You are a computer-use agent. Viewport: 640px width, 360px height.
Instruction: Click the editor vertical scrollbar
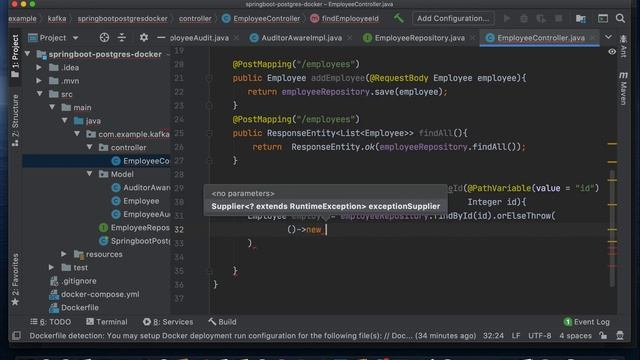pyautogui.click(x=612, y=229)
